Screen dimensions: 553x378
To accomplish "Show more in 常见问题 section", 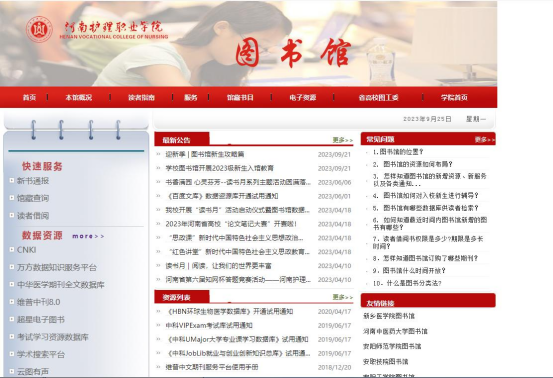I will click(485, 140).
